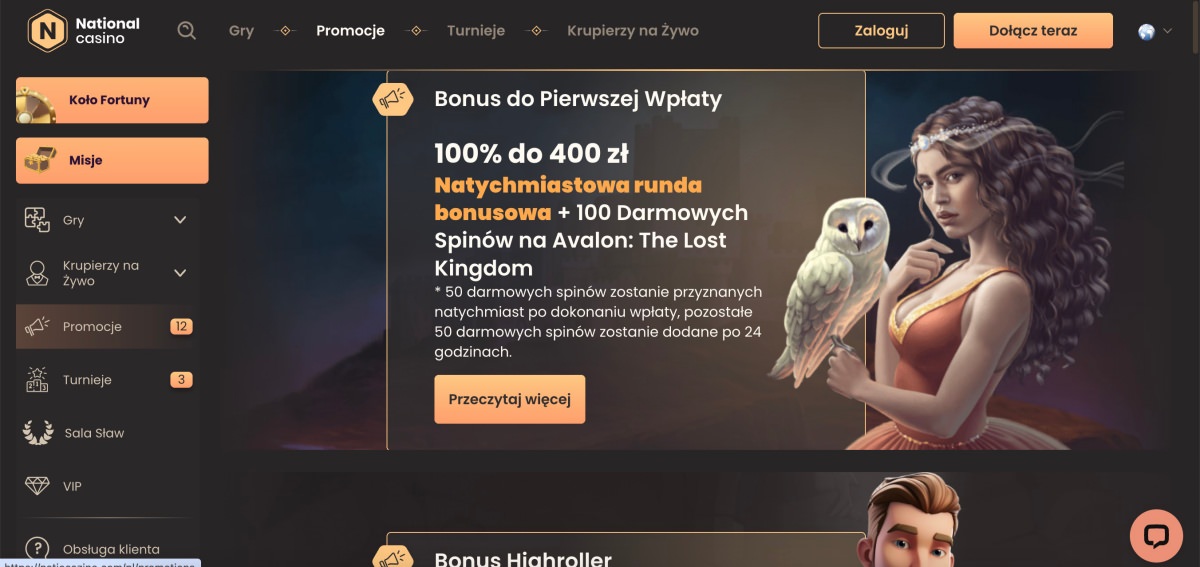Open the Misje treasure chest banner
Viewport: 1200px width, 567px height.
click(x=112, y=160)
